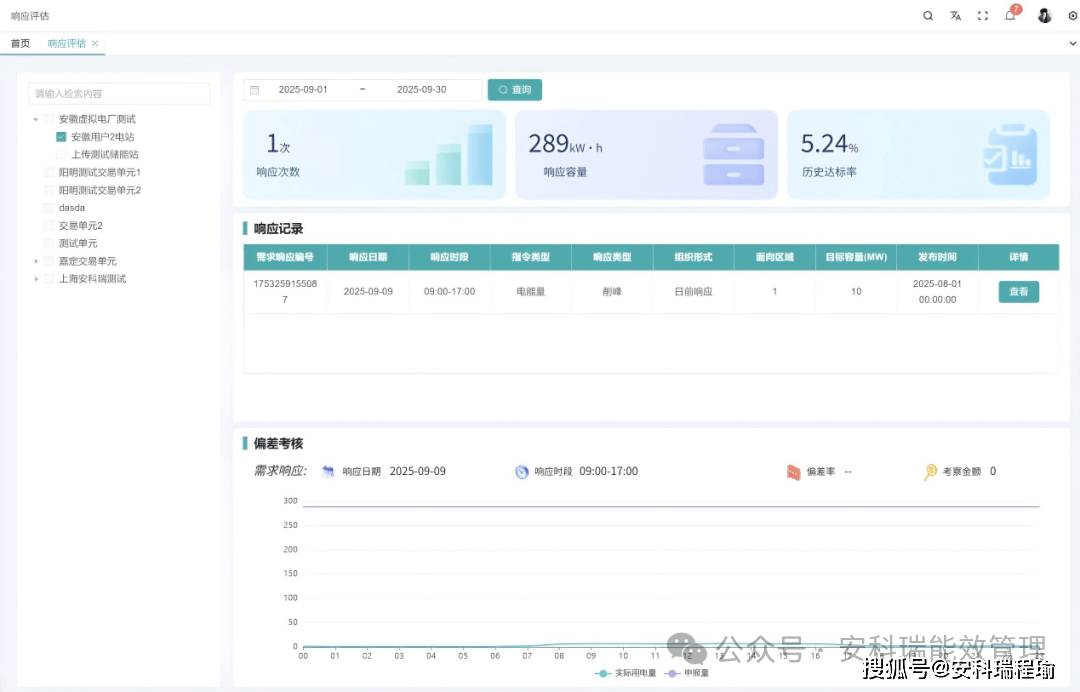Image resolution: width=1080 pixels, height=692 pixels.
Task: Switch to the 首页 tab
Action: tap(20, 44)
